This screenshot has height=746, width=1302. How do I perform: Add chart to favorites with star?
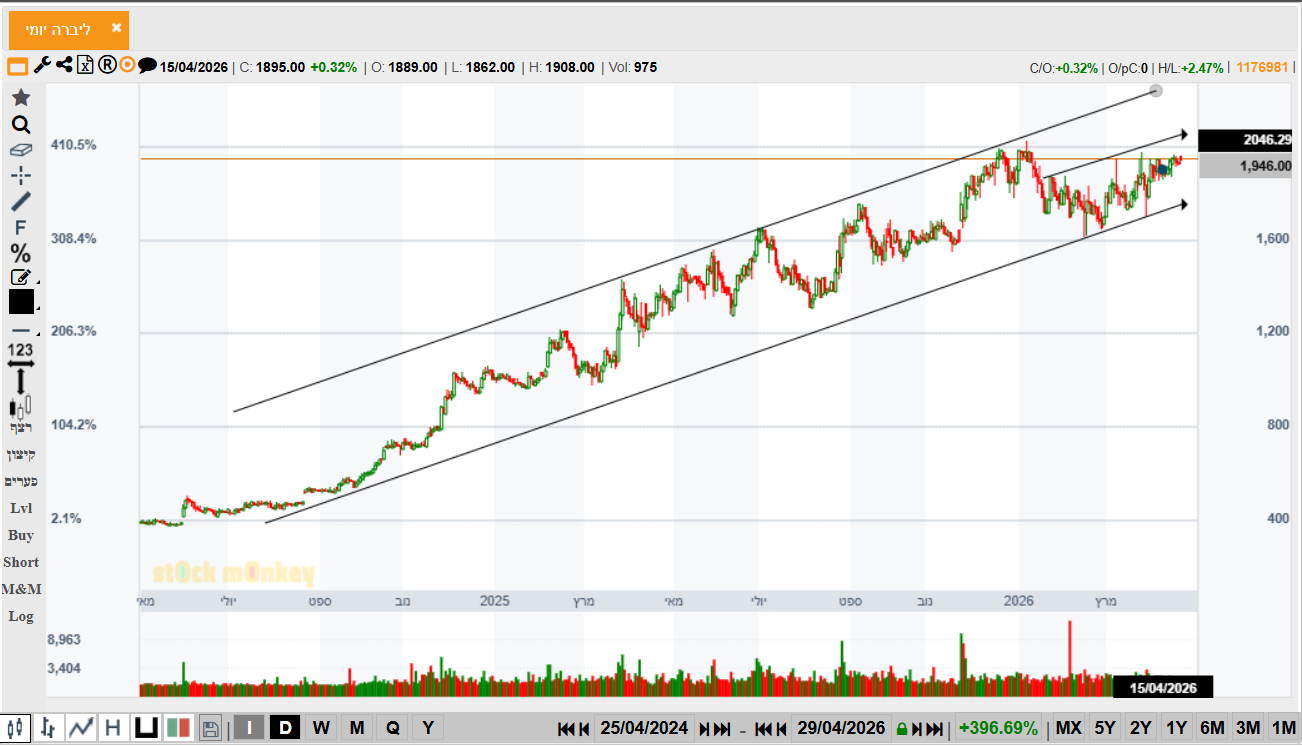21,98
